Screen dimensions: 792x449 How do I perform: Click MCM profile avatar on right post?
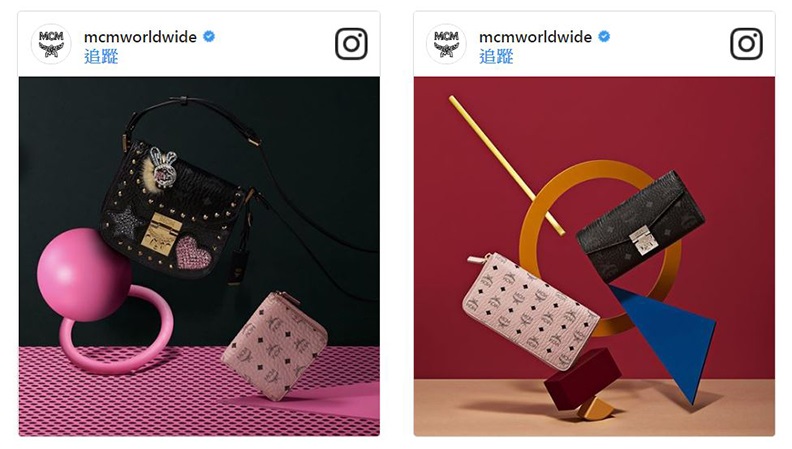tap(446, 44)
